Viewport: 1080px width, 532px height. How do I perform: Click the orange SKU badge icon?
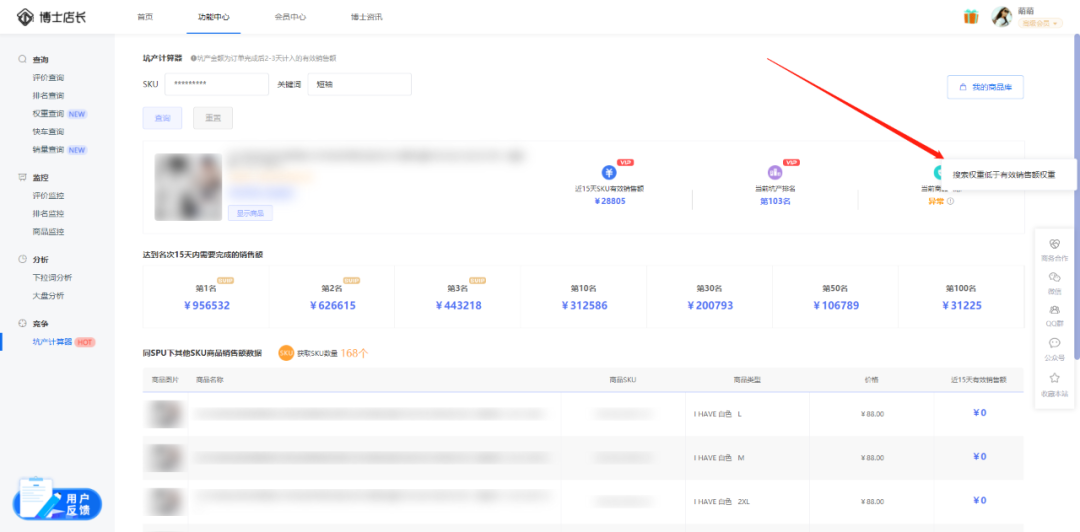(x=286, y=353)
